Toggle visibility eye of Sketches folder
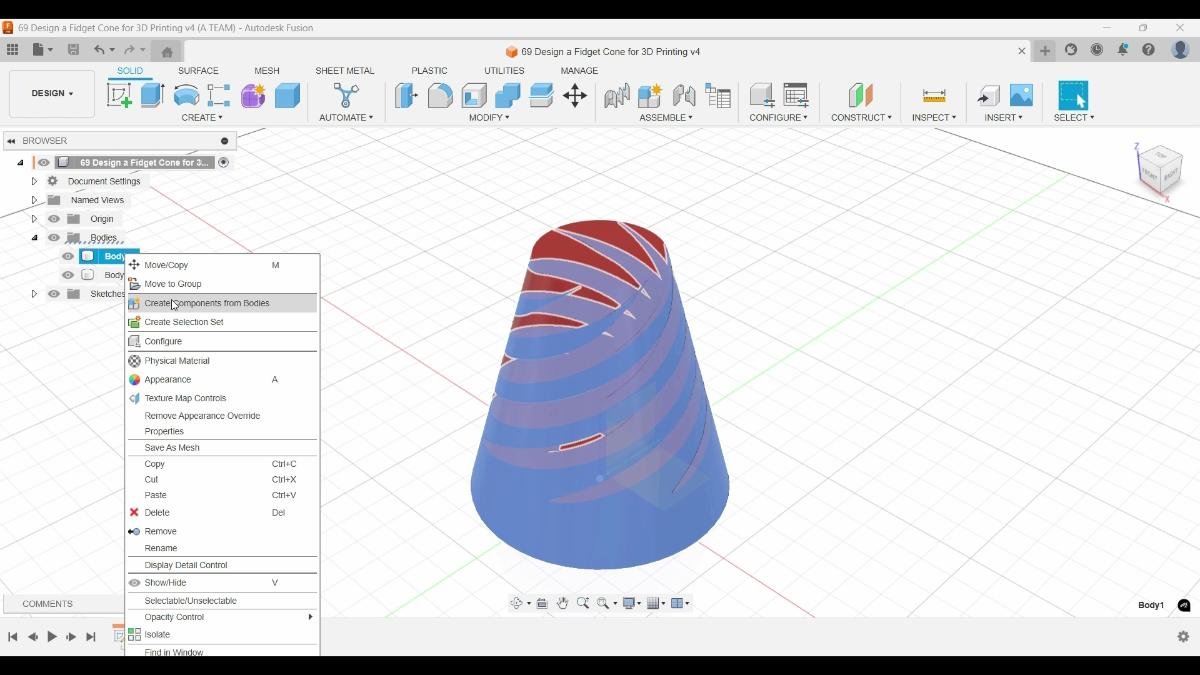Image resolution: width=1200 pixels, height=675 pixels. pos(54,294)
